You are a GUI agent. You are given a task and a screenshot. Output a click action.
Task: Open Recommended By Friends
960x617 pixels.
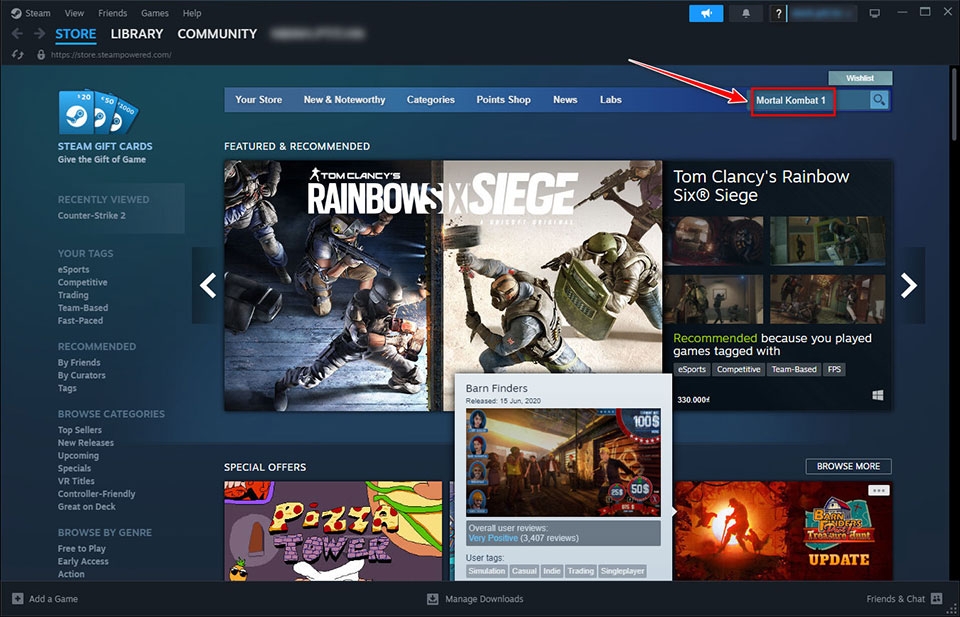coord(79,362)
